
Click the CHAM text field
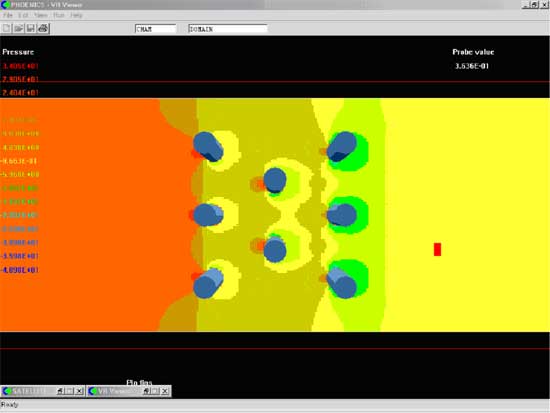(155, 29)
